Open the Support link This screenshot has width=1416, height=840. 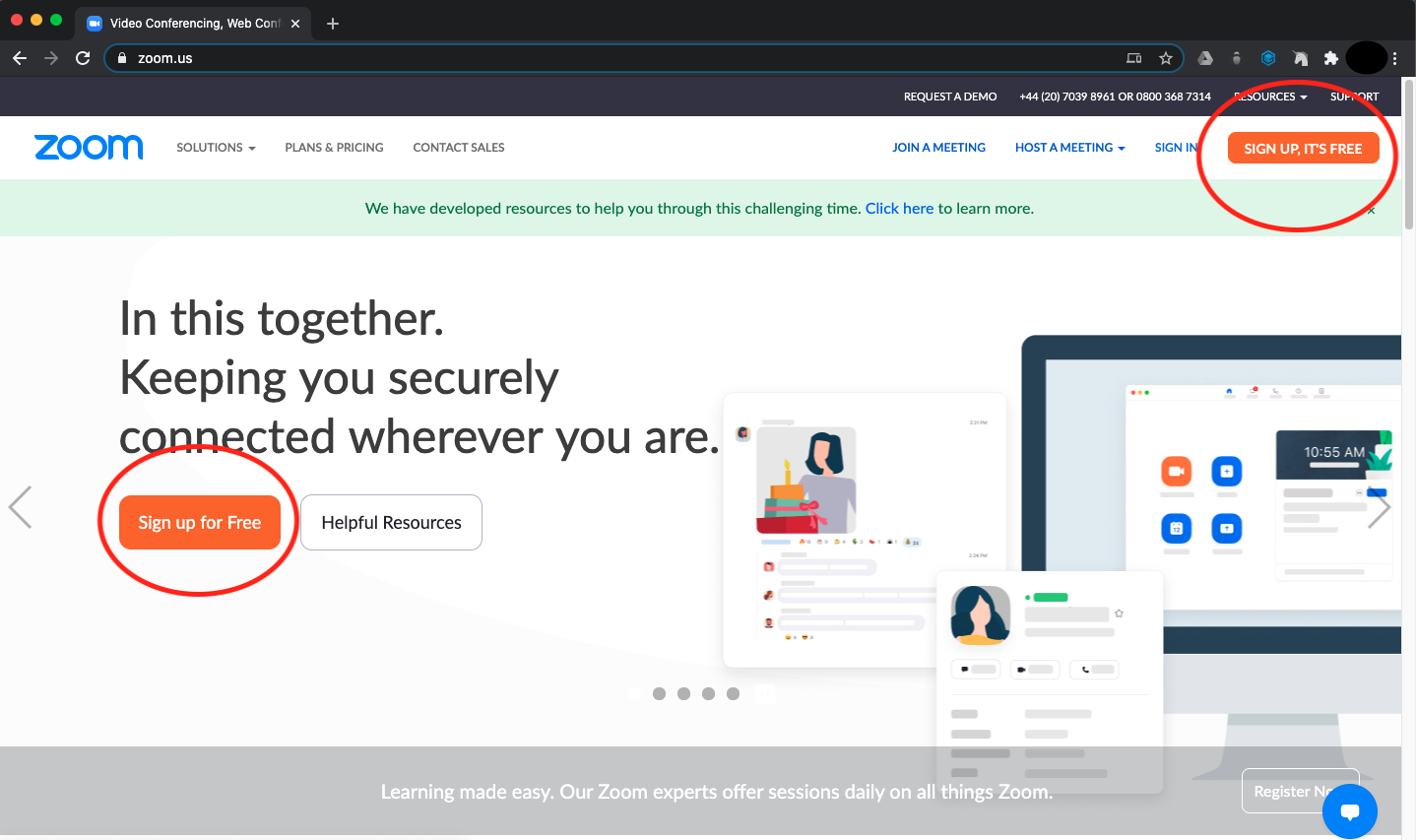pos(1354,97)
